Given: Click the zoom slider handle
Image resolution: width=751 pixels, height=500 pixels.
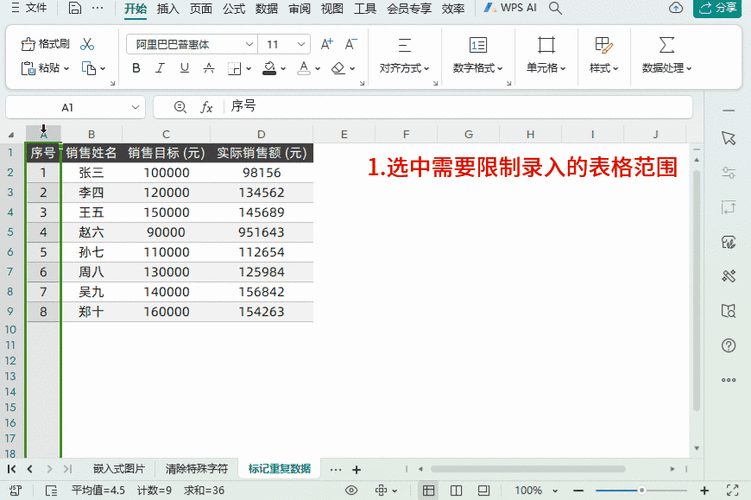Looking at the screenshot, I should click(641, 490).
